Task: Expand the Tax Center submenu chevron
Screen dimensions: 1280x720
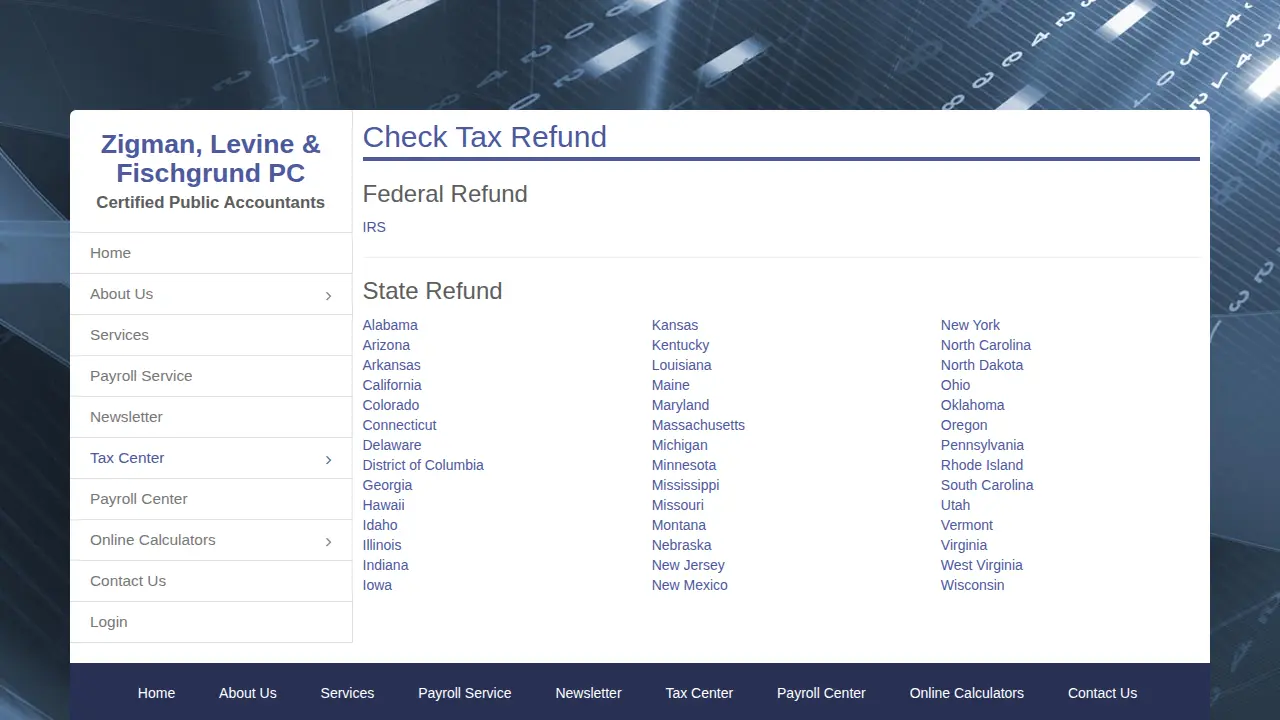Action: 328,459
